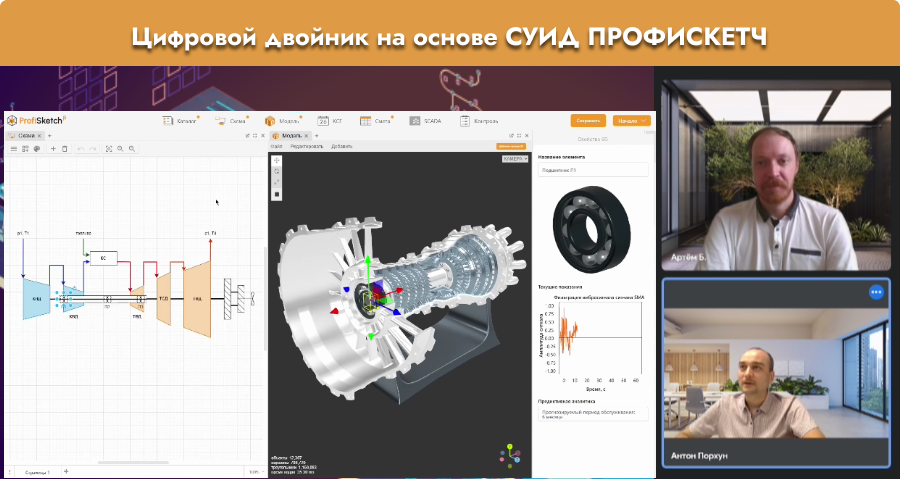Click the grid components icon in schema toolbar
The image size is (900, 479).
point(25,149)
